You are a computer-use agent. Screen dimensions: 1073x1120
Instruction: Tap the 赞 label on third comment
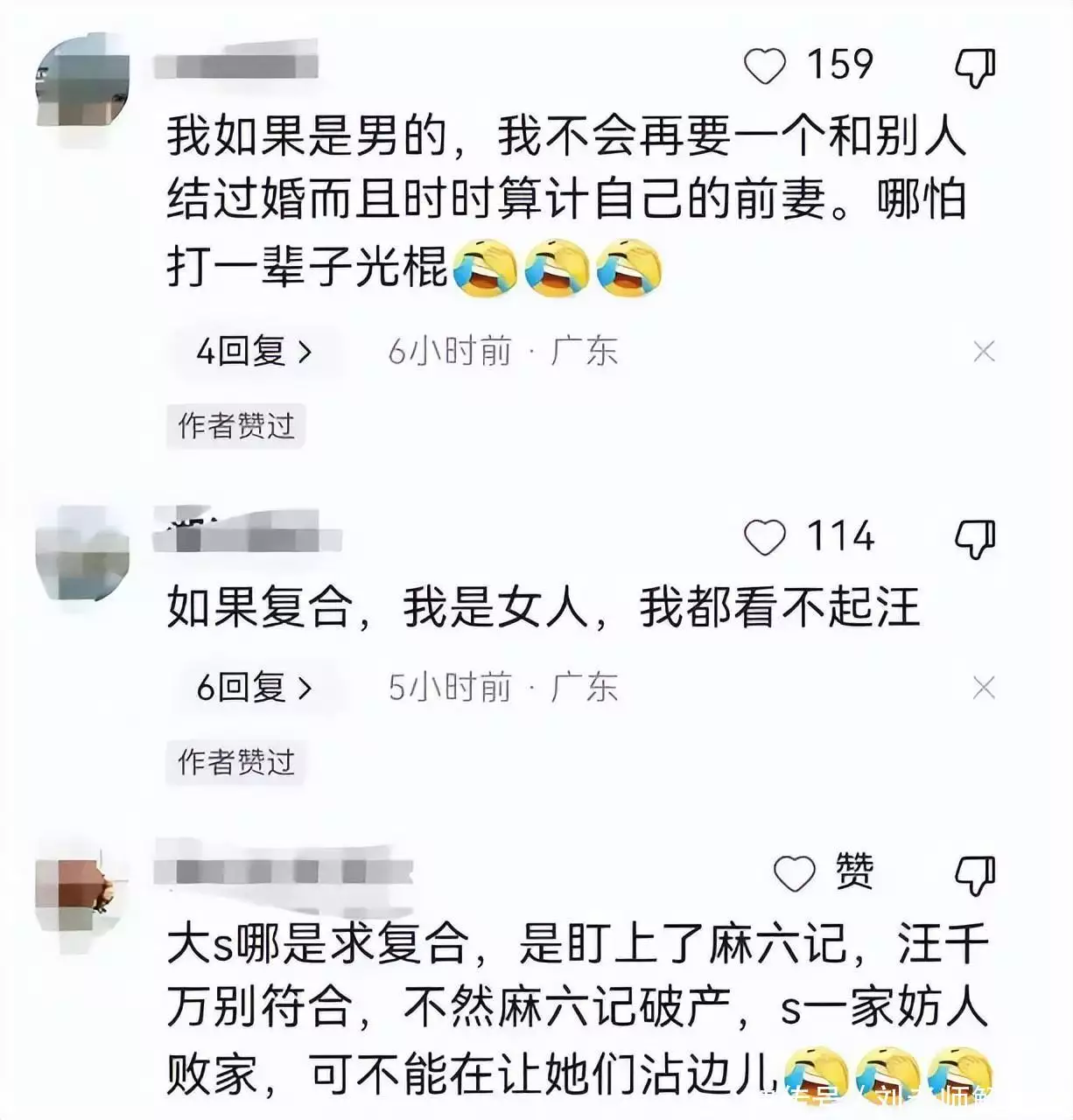[854, 871]
